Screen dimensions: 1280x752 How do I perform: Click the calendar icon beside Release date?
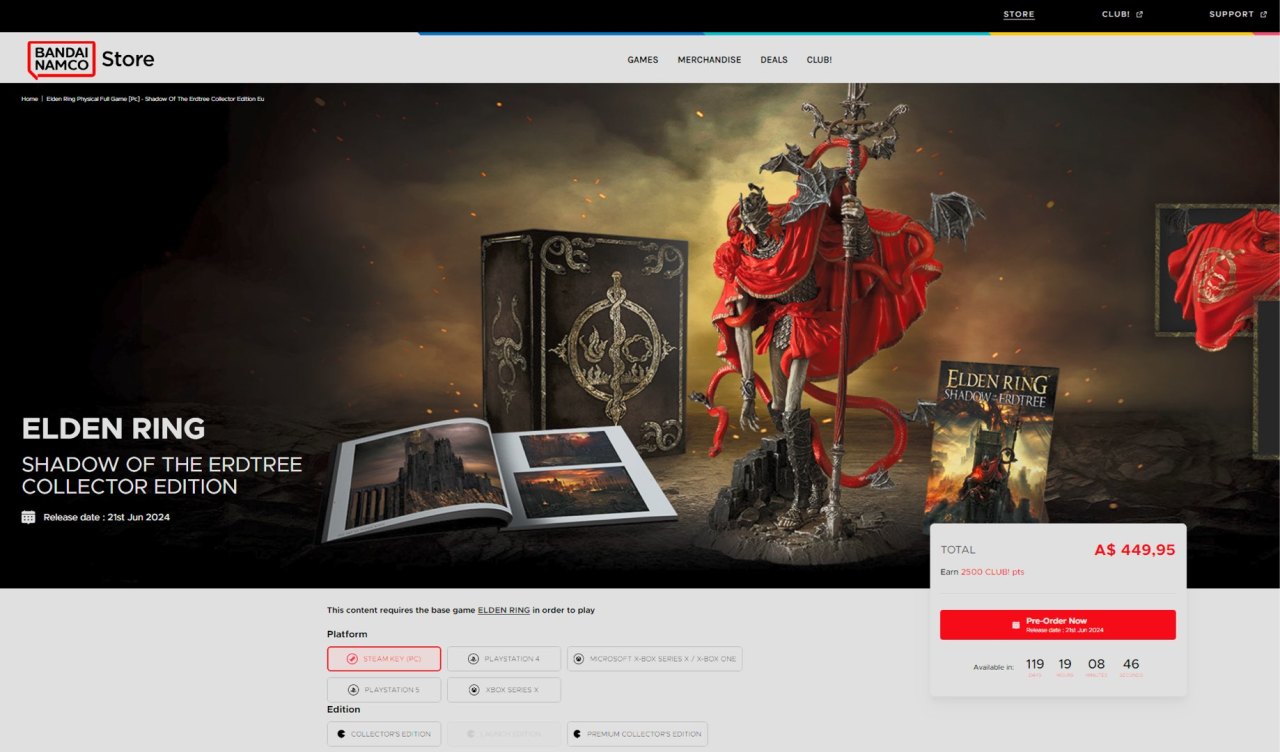(x=28, y=517)
